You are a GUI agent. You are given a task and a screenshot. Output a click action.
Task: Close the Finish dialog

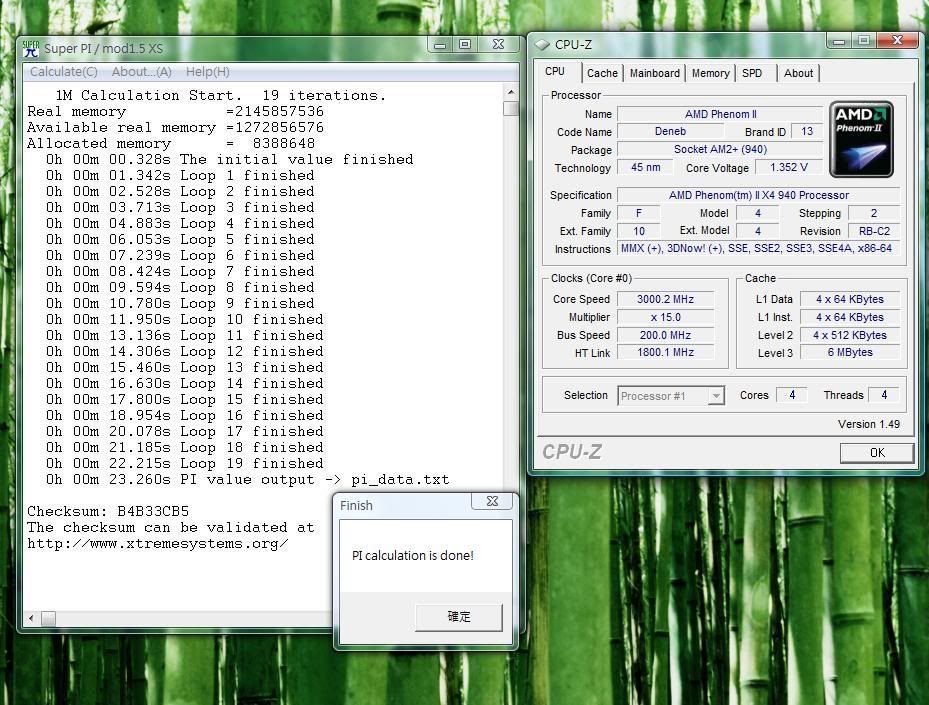[492, 501]
